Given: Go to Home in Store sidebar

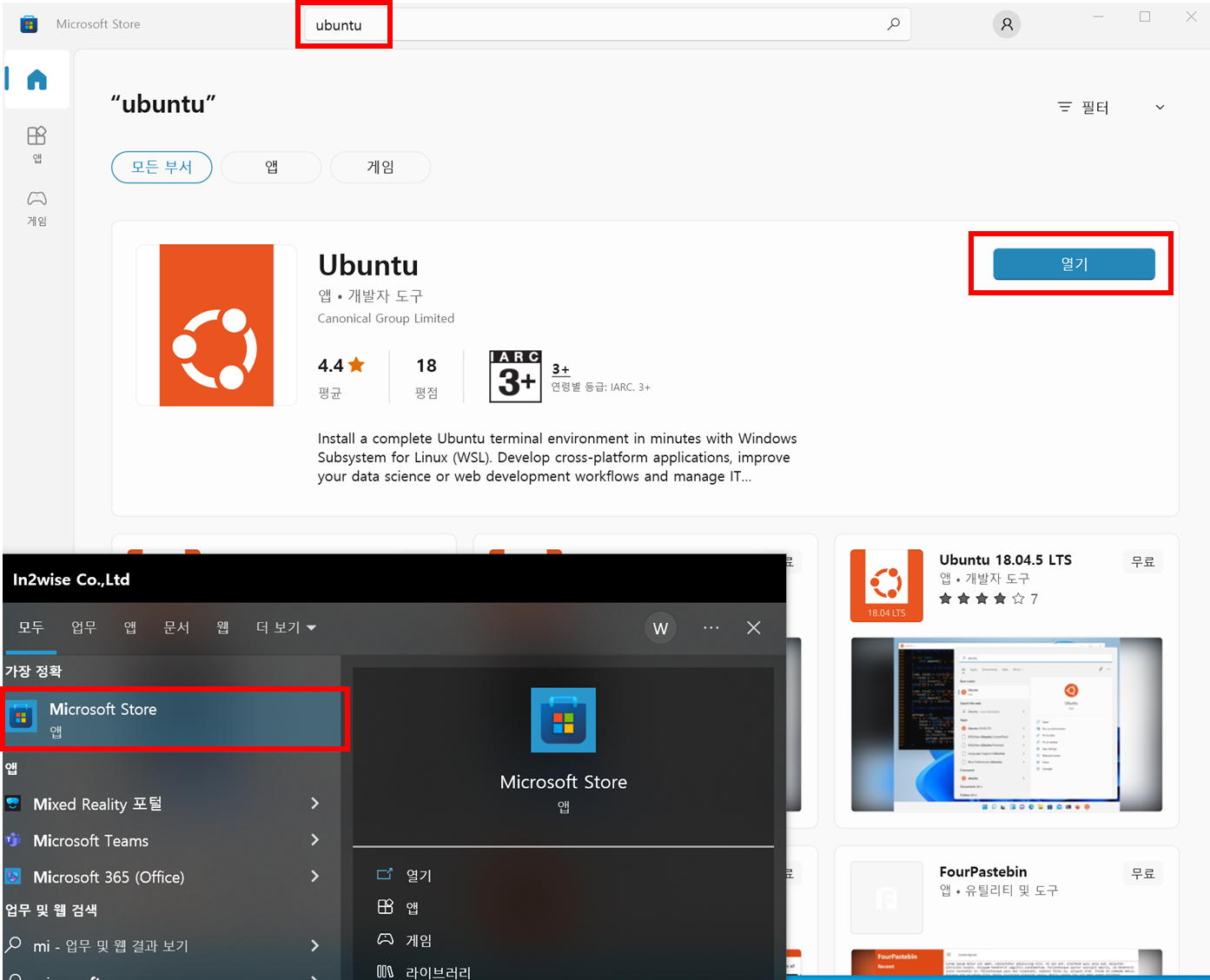Looking at the screenshot, I should coord(36,80).
